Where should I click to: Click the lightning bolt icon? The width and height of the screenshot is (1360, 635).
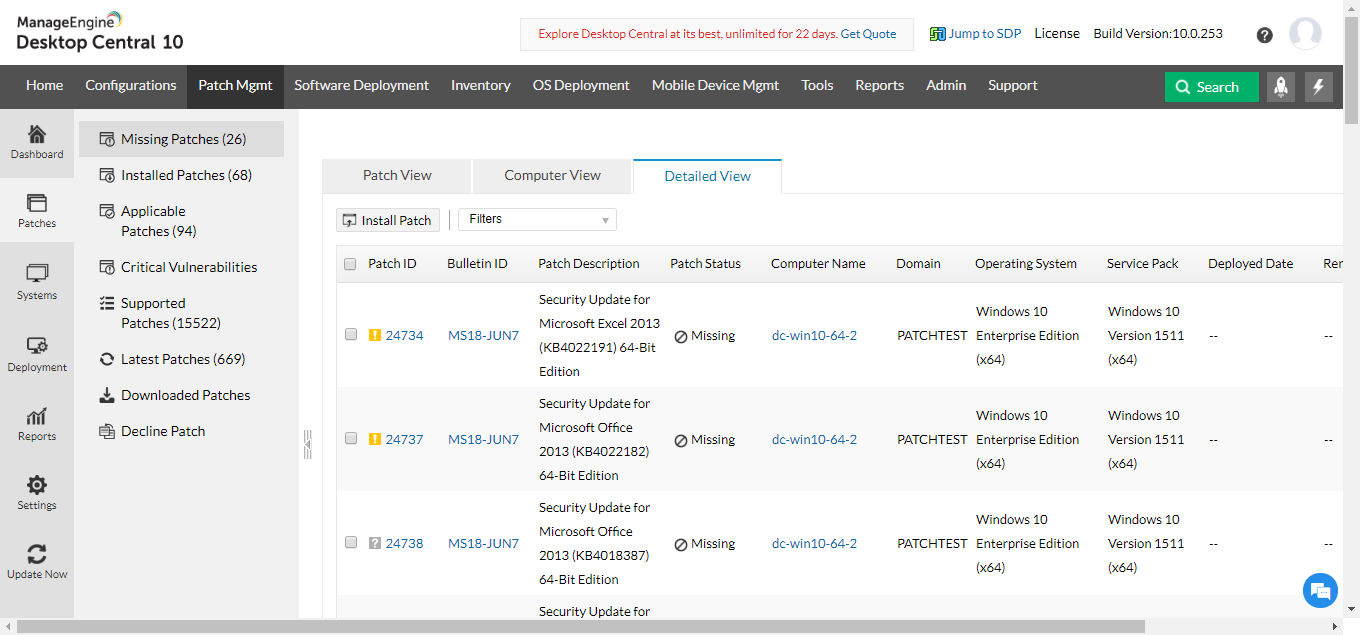pos(1318,87)
